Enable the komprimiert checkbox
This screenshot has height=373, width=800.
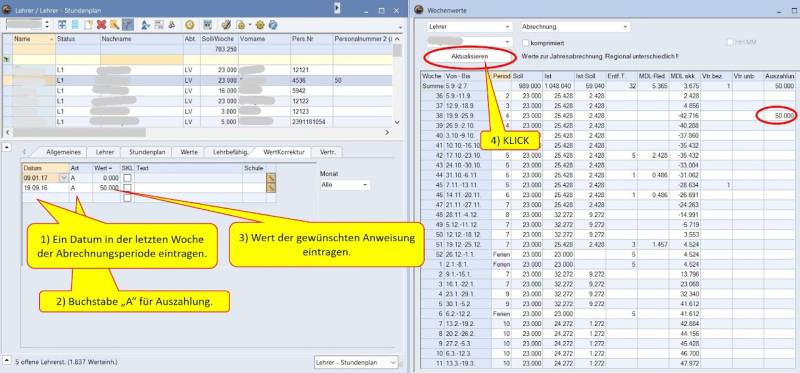tap(526, 43)
